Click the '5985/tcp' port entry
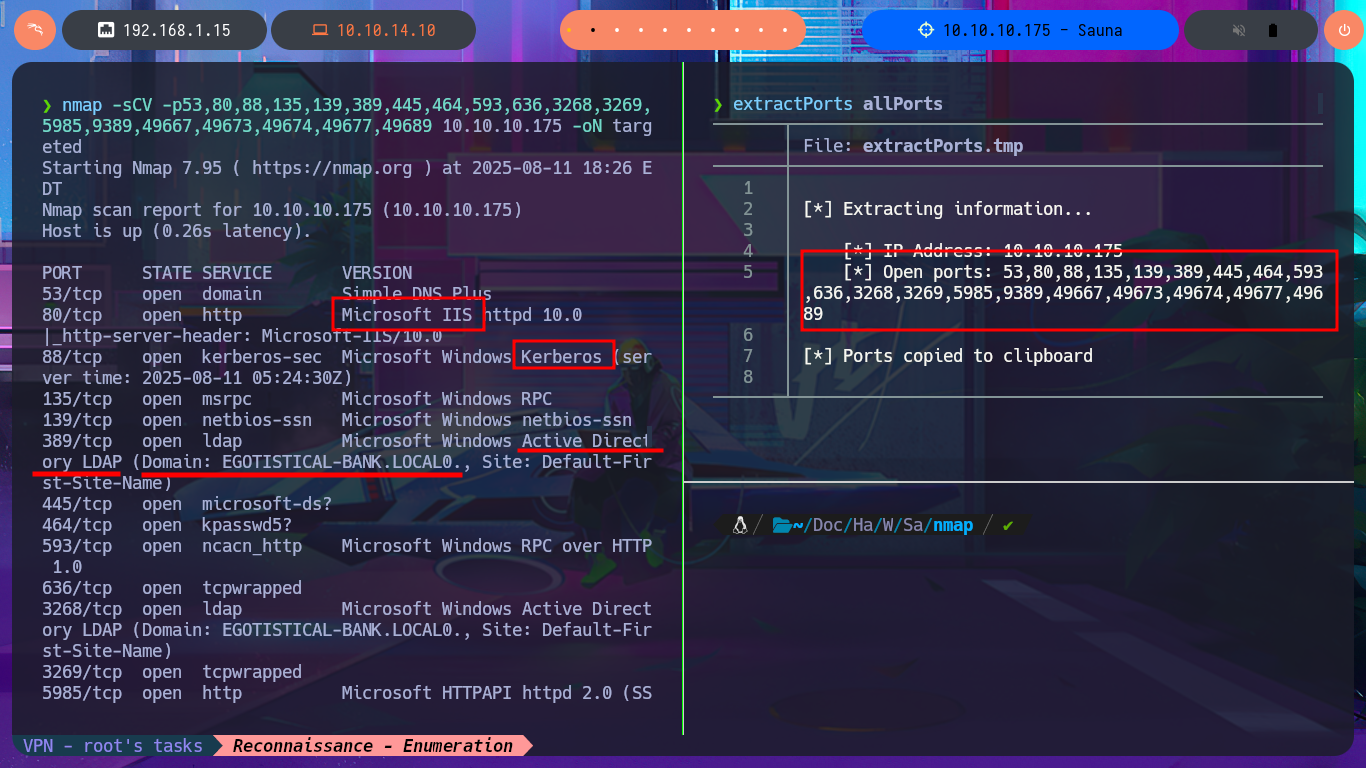This screenshot has width=1366, height=768. tap(82, 693)
